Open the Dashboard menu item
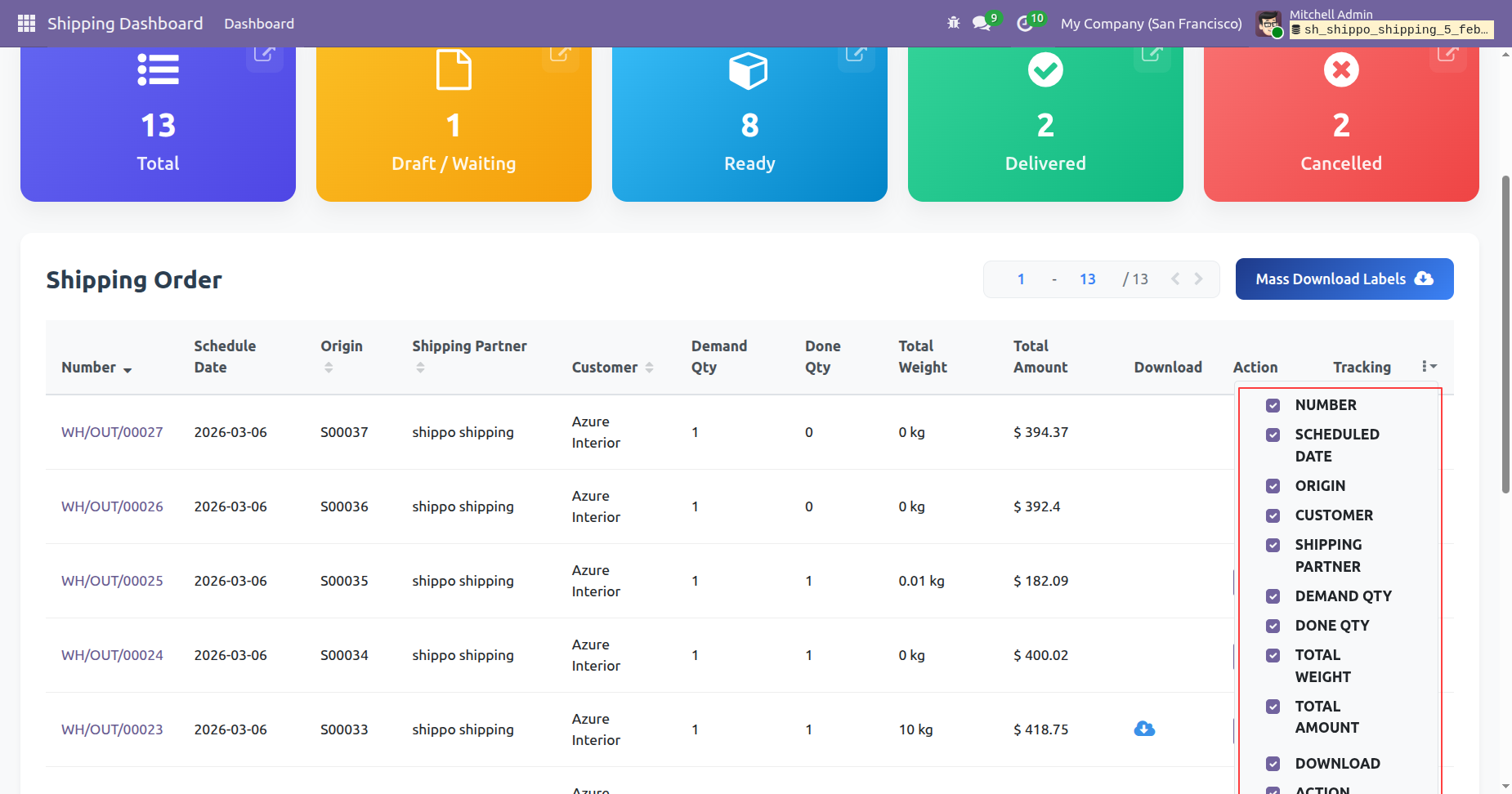This screenshot has height=794, width=1512. pos(259,24)
